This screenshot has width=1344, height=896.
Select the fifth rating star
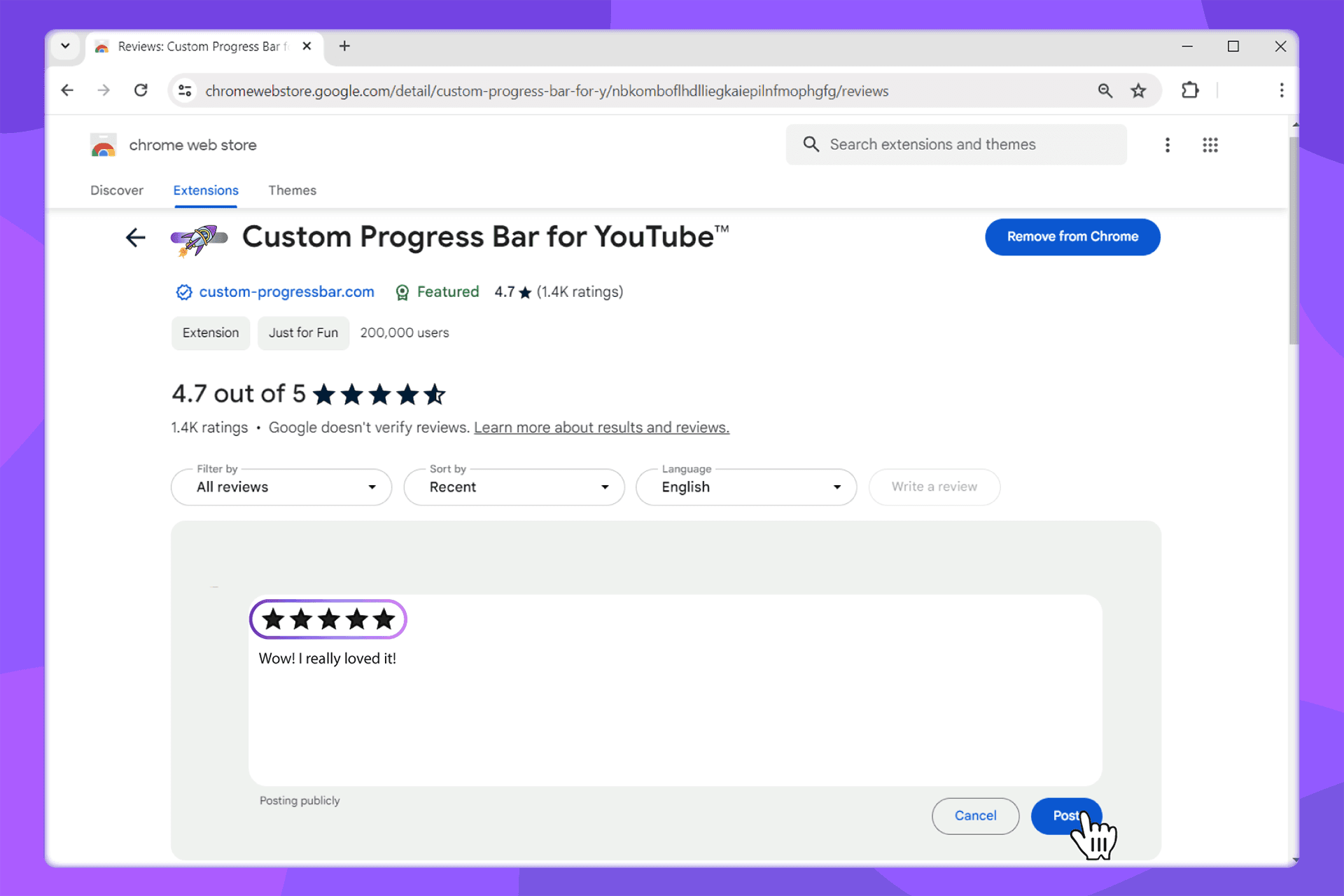tap(384, 619)
